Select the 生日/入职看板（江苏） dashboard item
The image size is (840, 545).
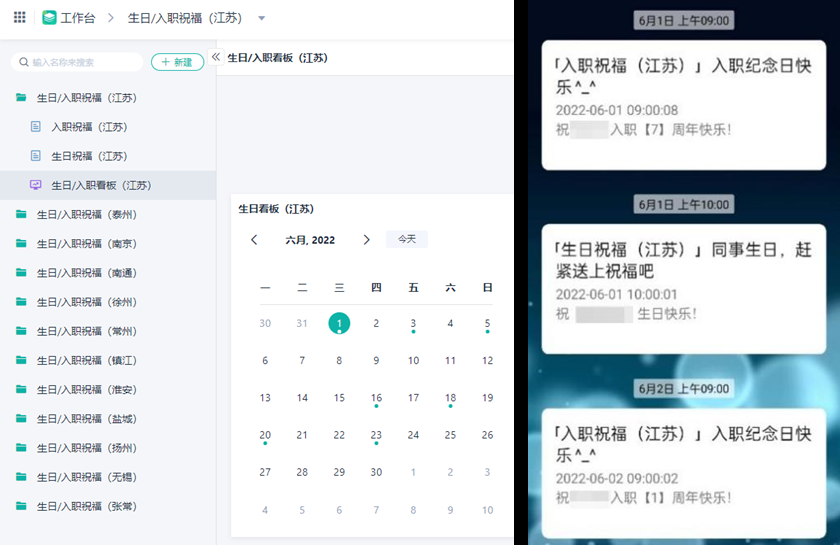(x=108, y=185)
